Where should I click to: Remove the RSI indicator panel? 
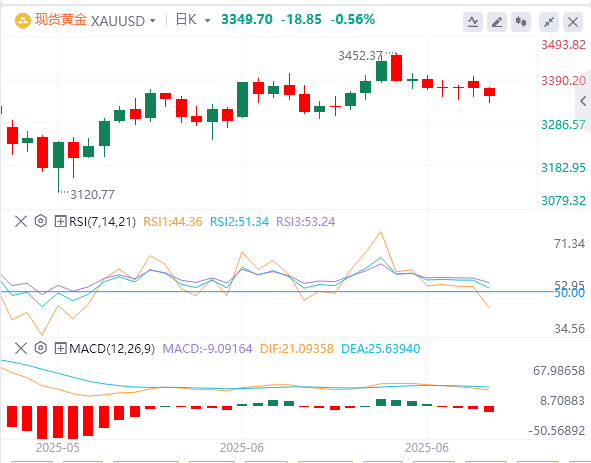coord(21,221)
